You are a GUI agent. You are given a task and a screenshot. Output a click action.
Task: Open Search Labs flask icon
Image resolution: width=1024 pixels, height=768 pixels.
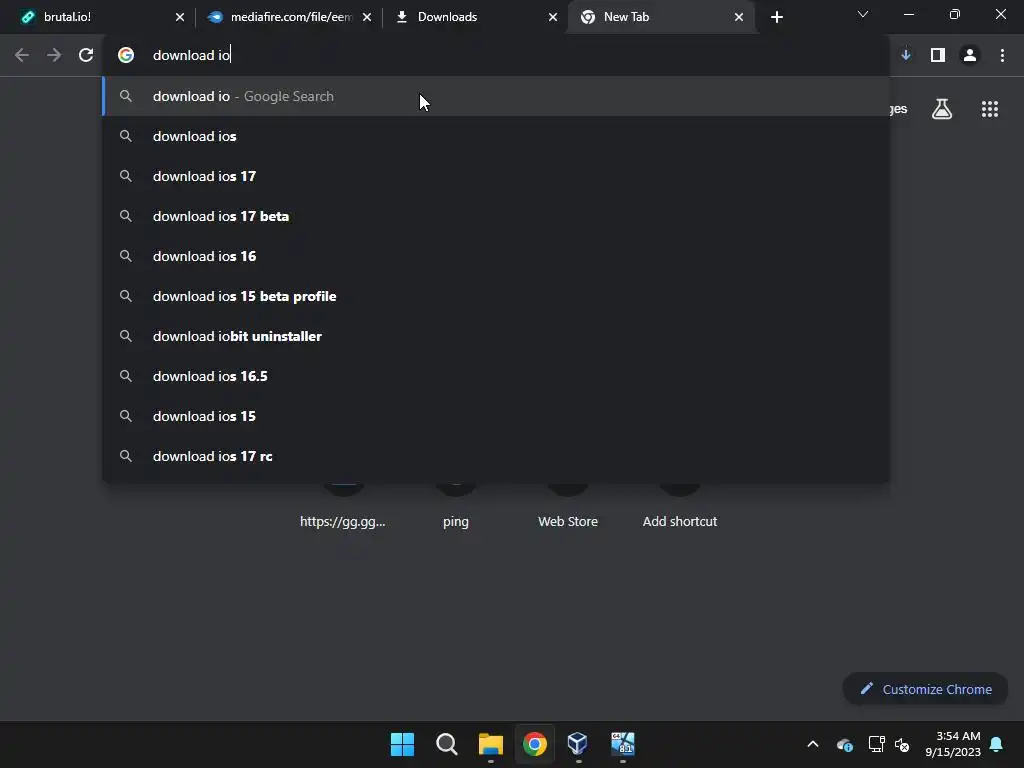[x=942, y=109]
